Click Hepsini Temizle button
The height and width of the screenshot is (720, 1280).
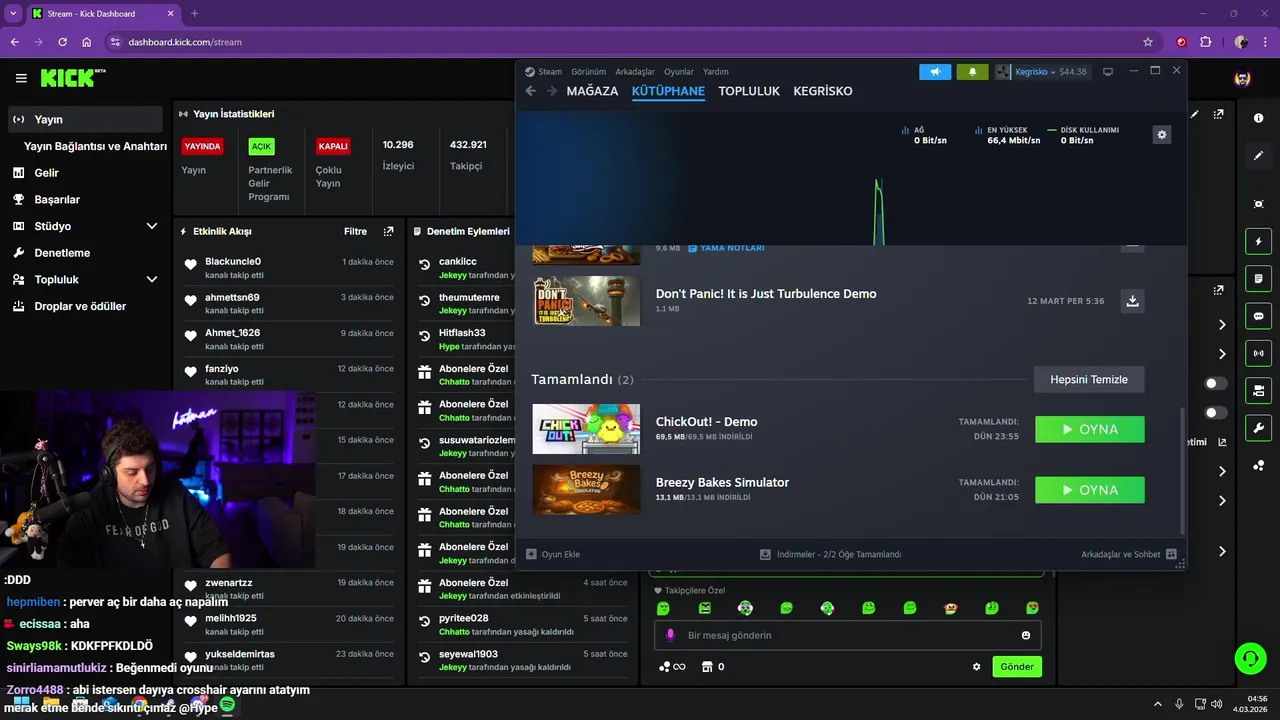tap(1089, 379)
